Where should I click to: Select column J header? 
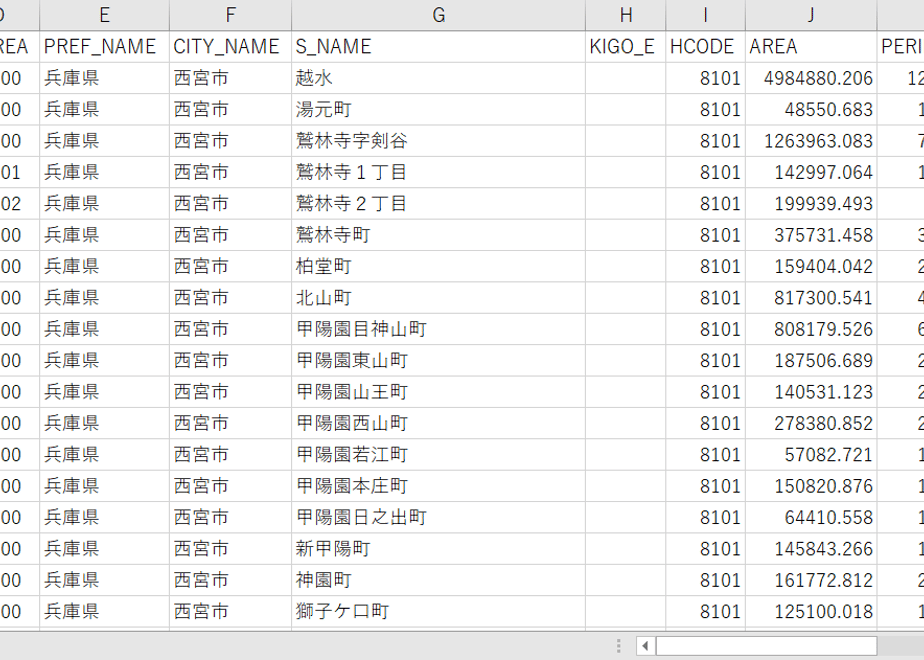[811, 15]
